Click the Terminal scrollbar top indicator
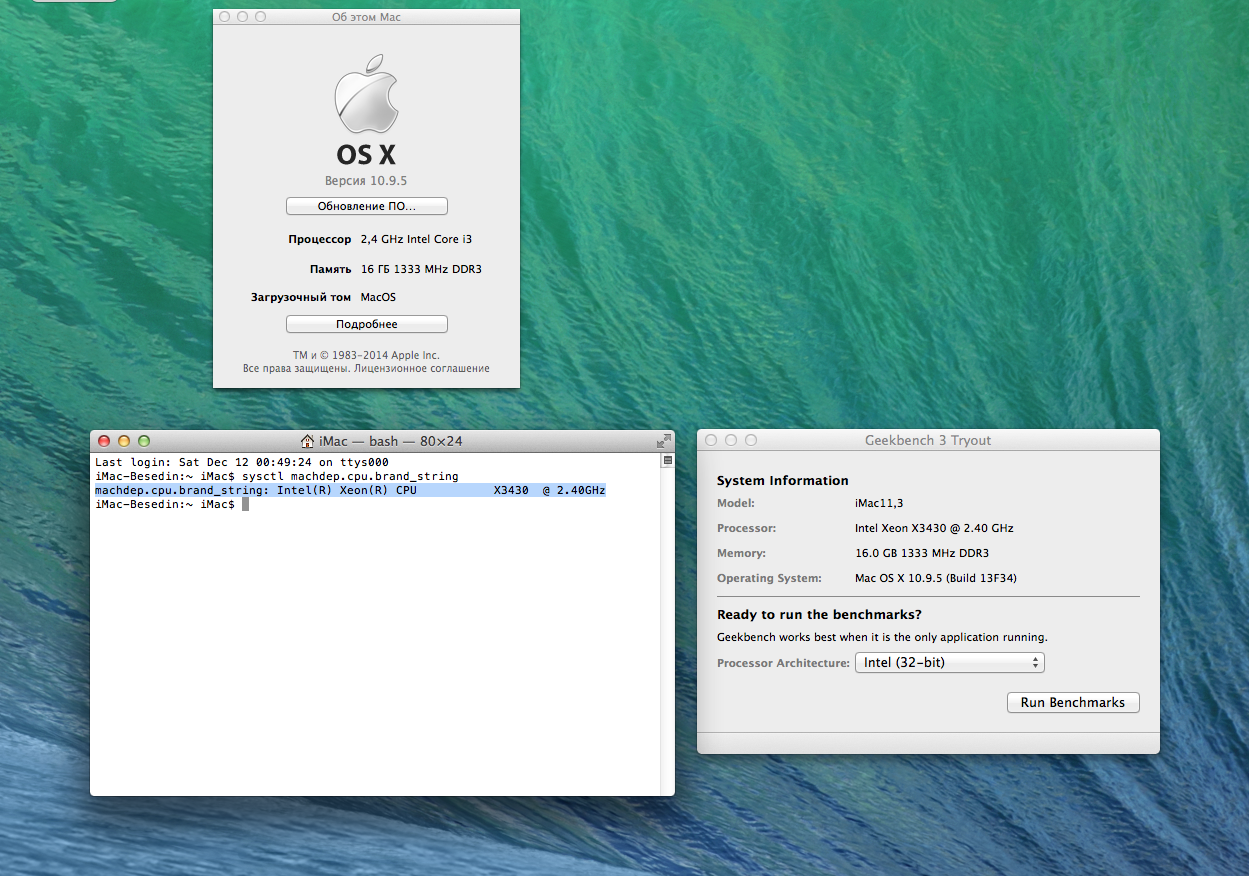Image resolution: width=1249 pixels, height=876 pixels. [x=667, y=461]
